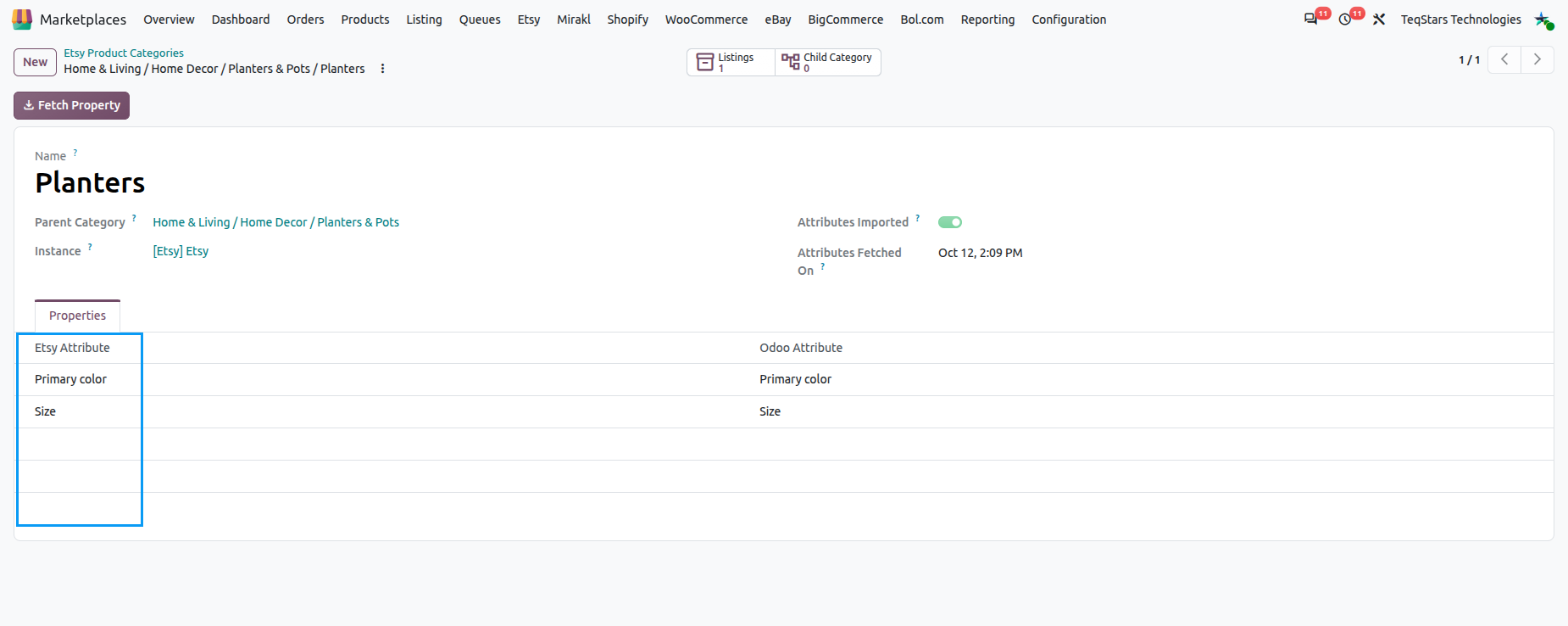1568x626 pixels.
Task: Open the Home & Living parent category link
Action: tap(275, 222)
